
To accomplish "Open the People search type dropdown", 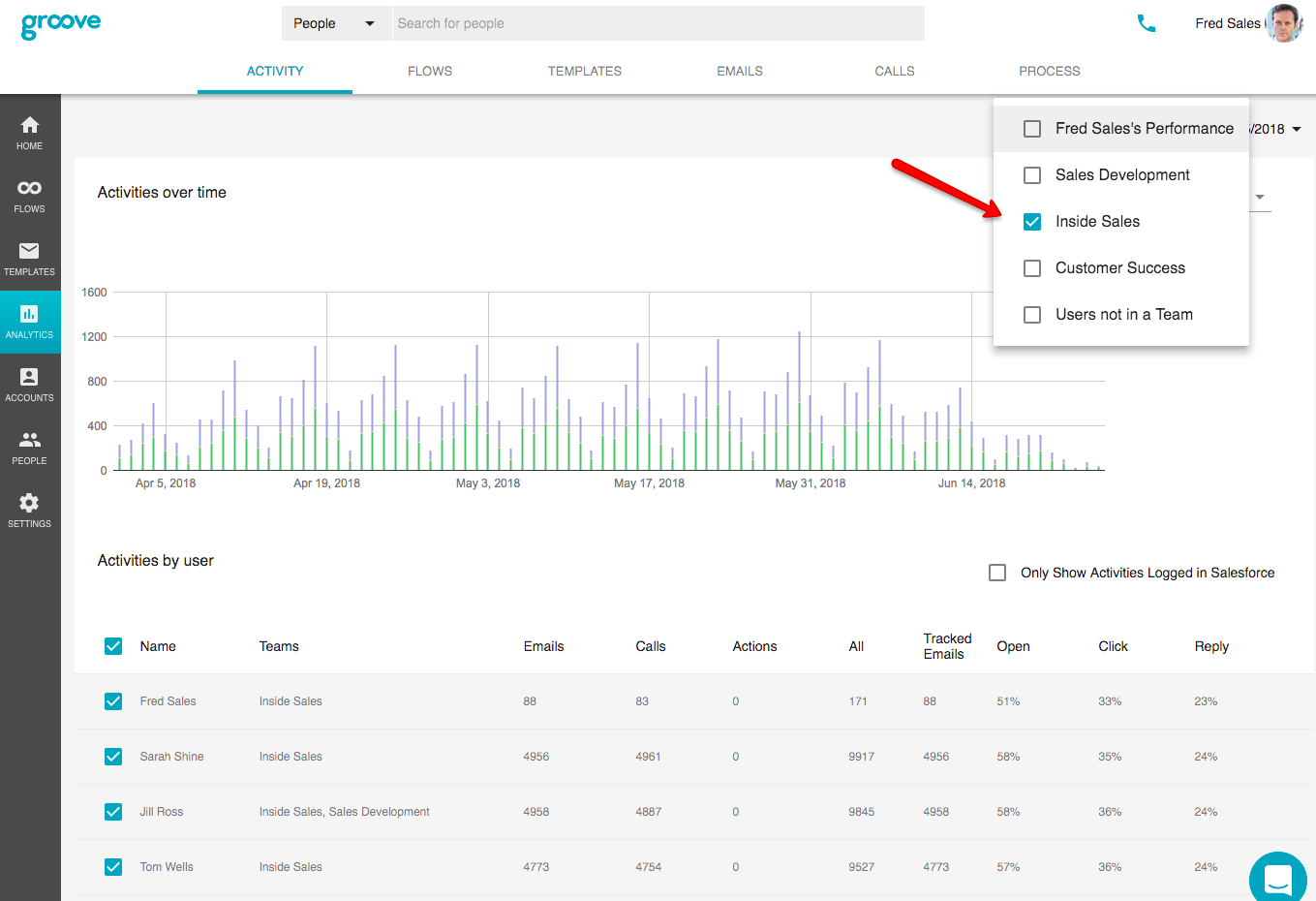I will pyautogui.click(x=335, y=23).
